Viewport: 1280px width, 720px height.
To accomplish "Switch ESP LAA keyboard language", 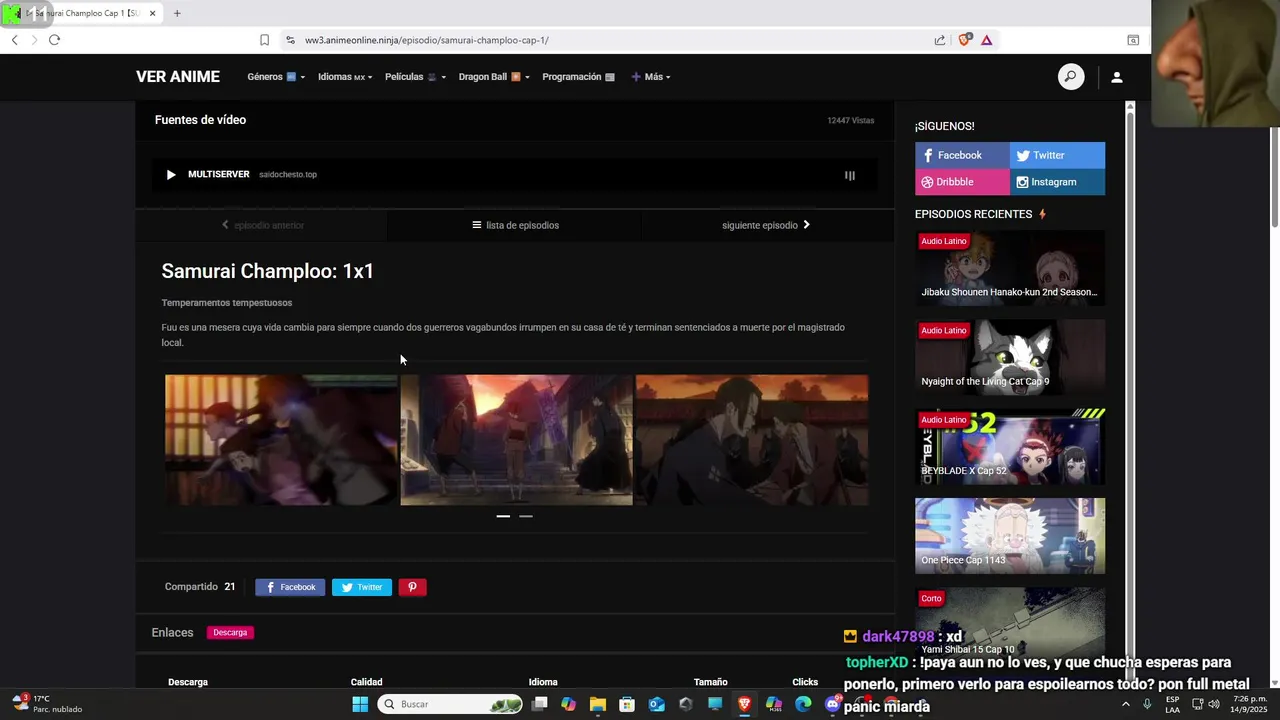I will click(x=1172, y=704).
